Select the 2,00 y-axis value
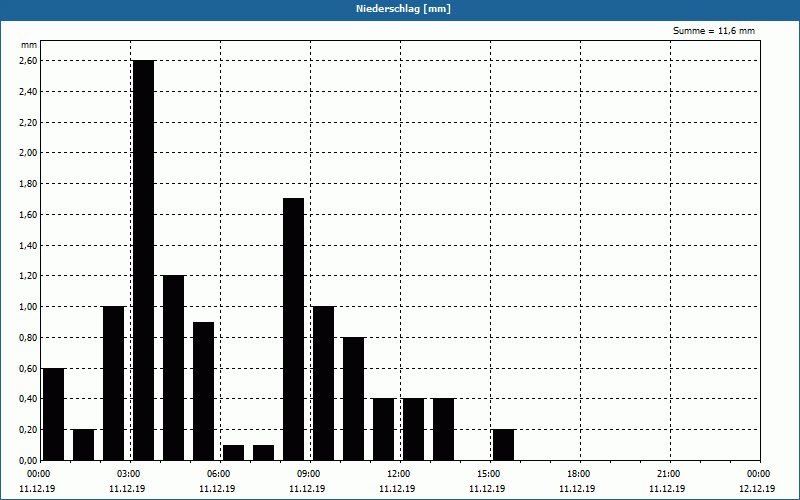 pyautogui.click(x=28, y=153)
